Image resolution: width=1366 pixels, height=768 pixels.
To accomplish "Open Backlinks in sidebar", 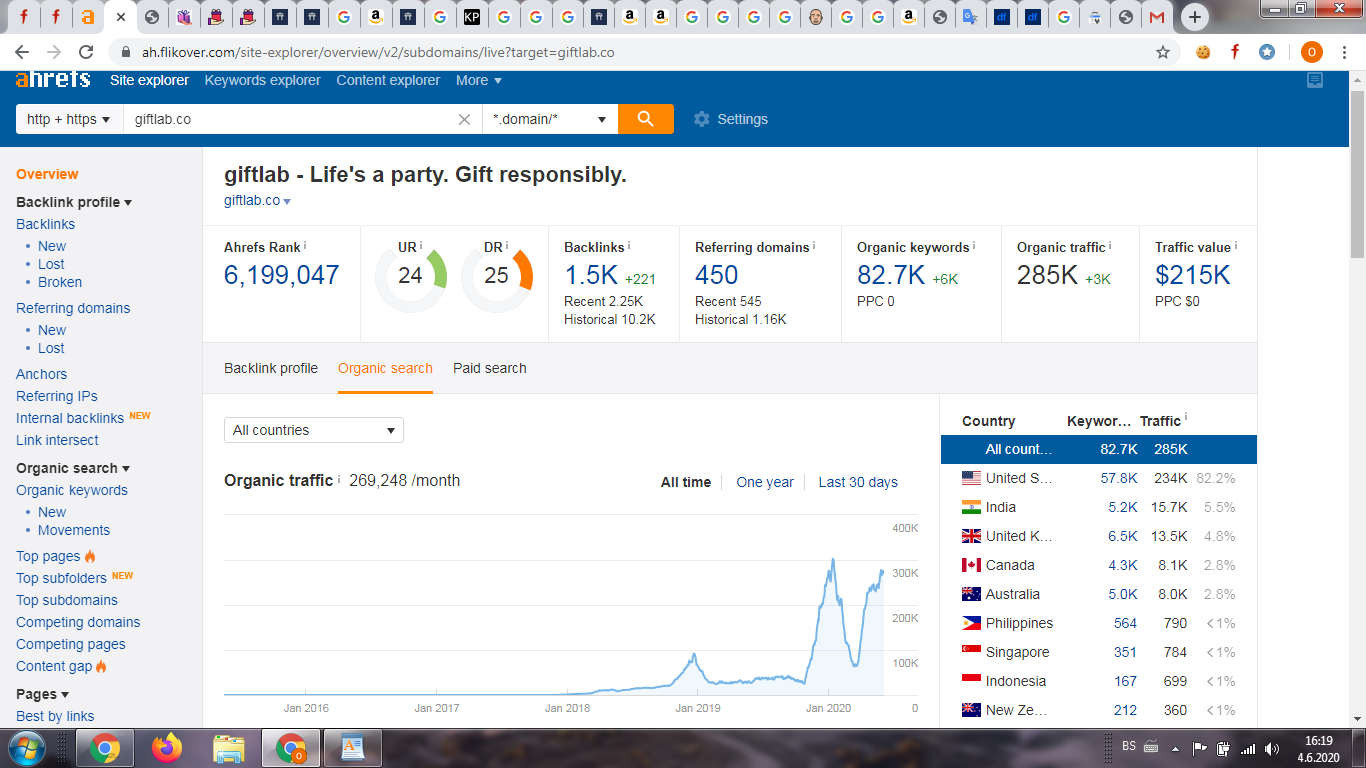I will tap(46, 224).
